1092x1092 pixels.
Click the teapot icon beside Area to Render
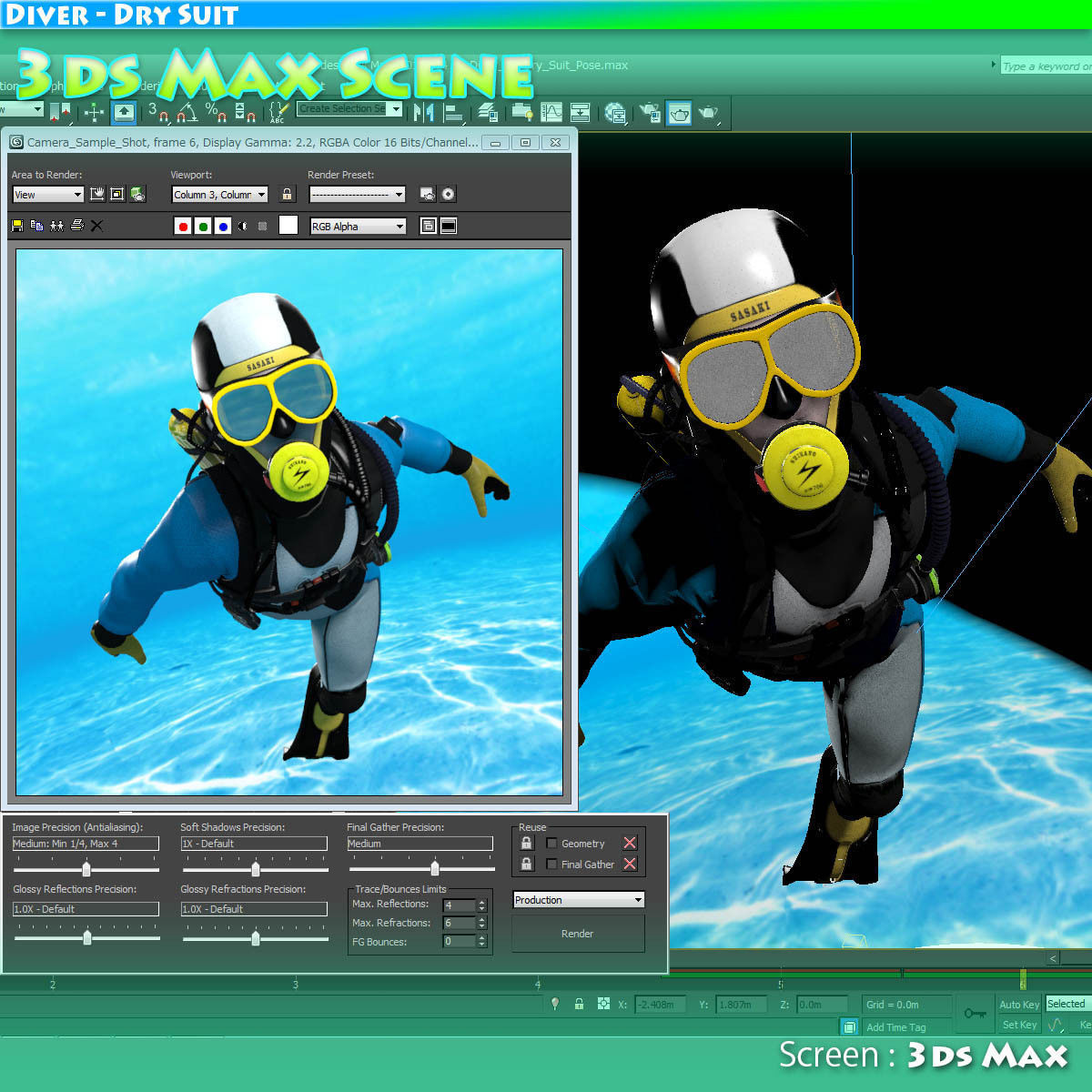(x=137, y=194)
